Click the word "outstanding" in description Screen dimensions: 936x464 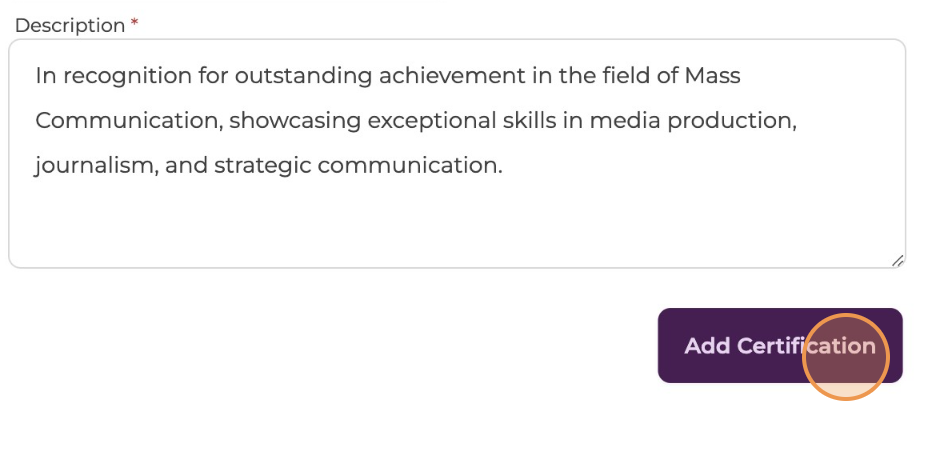point(303,76)
